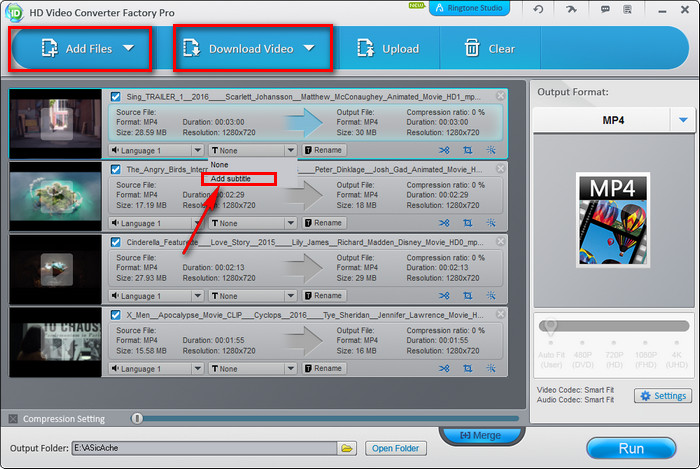700x469 pixels.
Task: Click the clip/trim scissors icon for Cinderella
Action: 444,296
